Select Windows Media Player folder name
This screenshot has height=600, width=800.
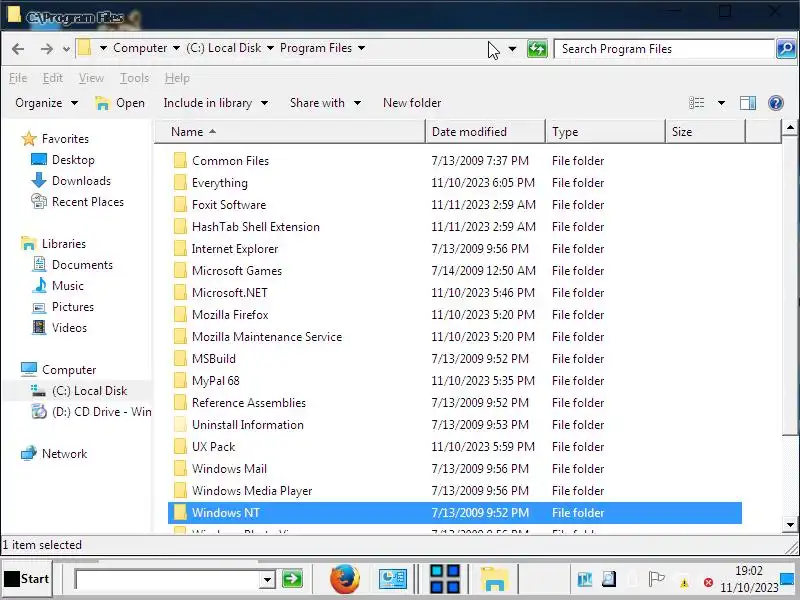click(252, 491)
